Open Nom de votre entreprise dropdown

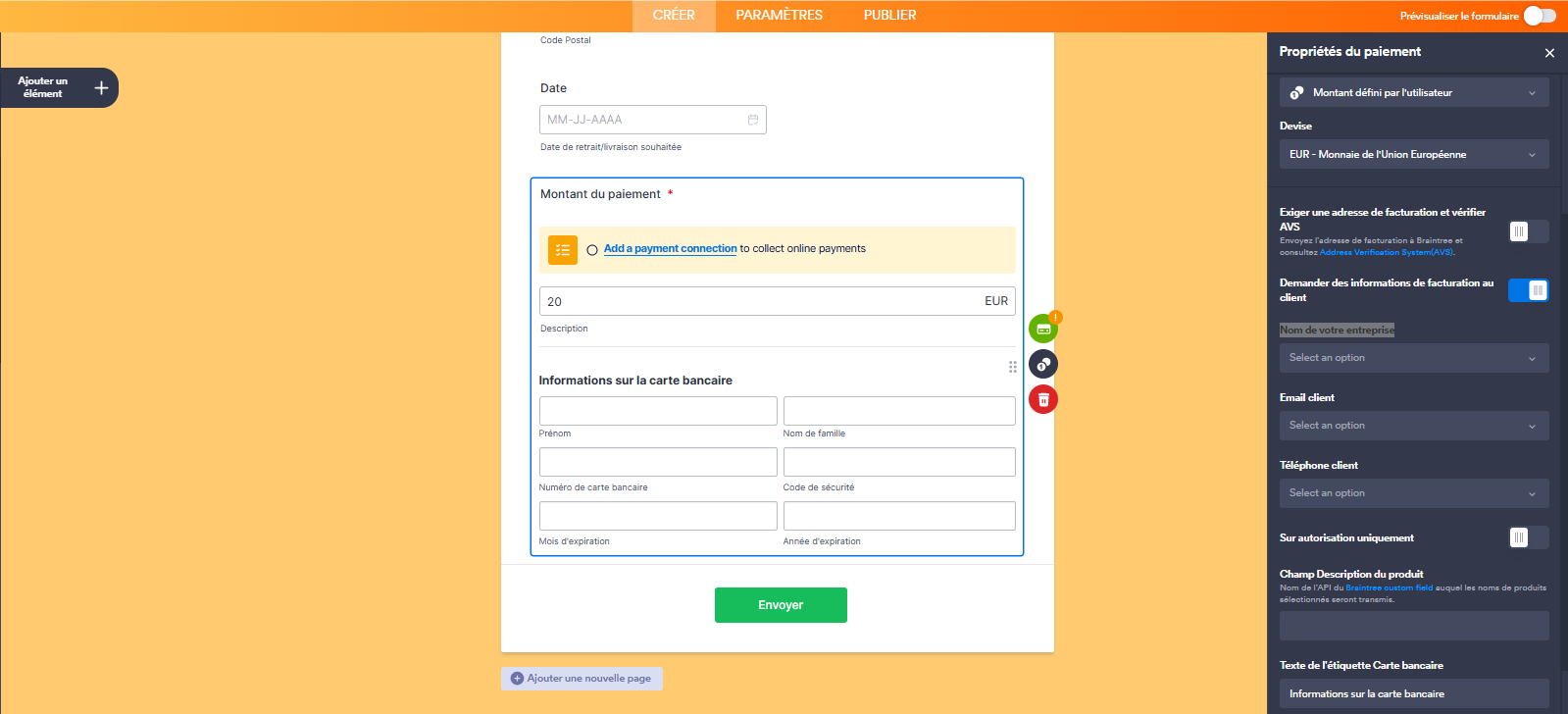pyautogui.click(x=1414, y=358)
